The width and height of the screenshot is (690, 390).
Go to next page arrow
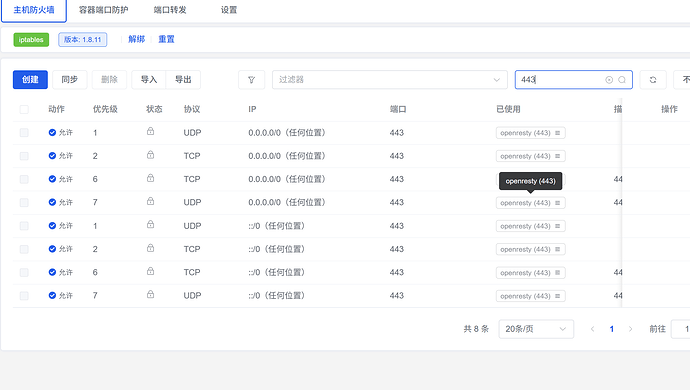631,329
